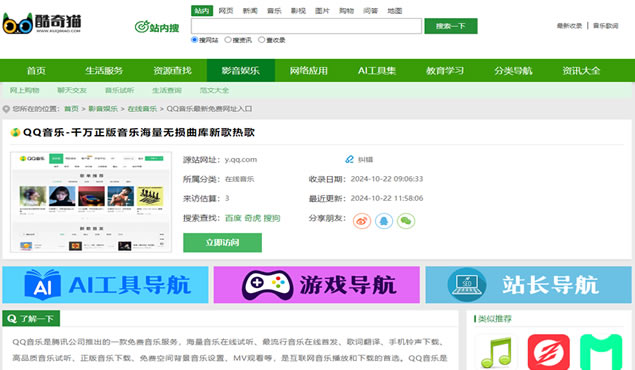635x370 pixels.
Task: Click inside the site search input box
Action: 306,26
